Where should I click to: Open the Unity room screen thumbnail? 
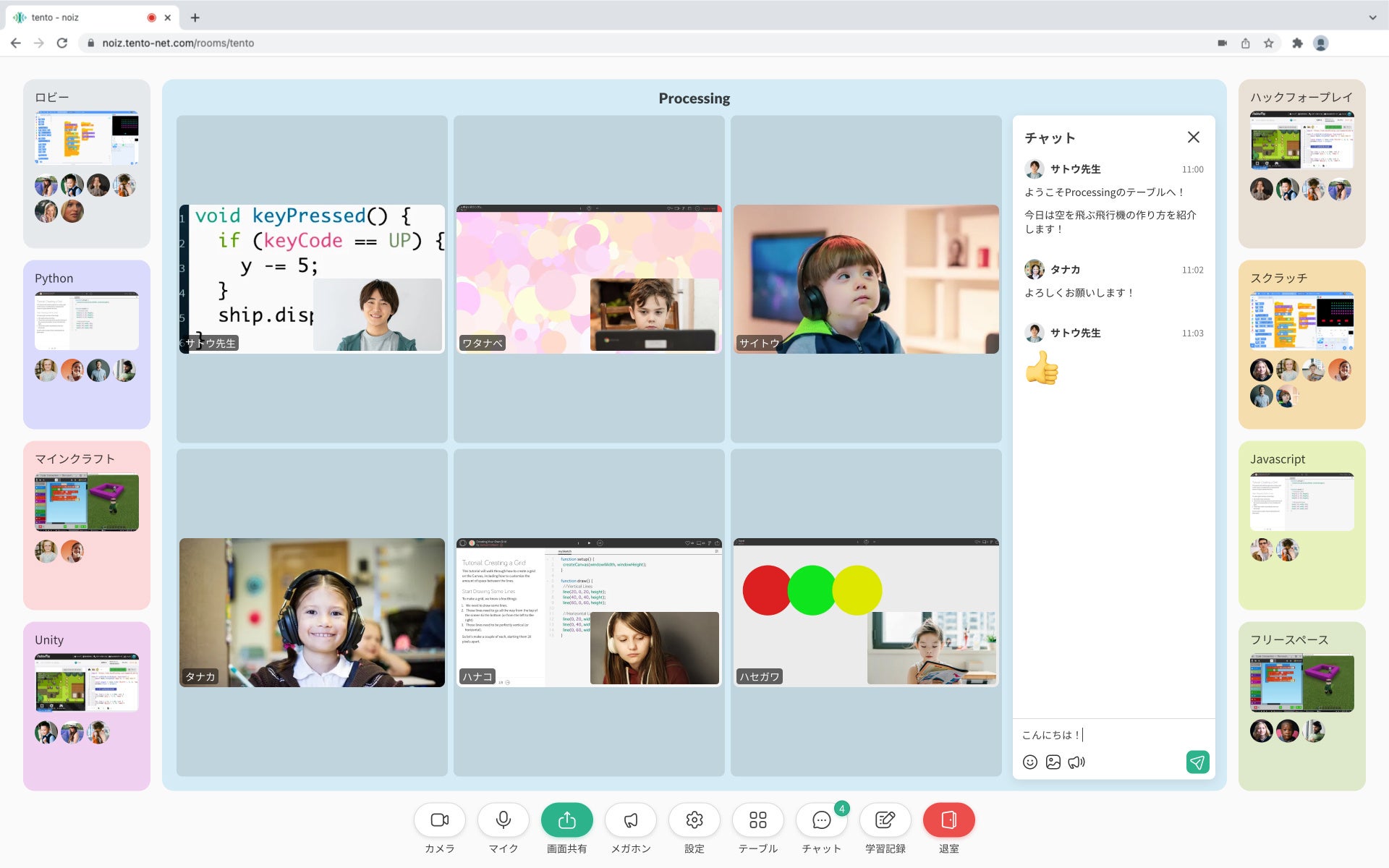pyautogui.click(x=87, y=683)
